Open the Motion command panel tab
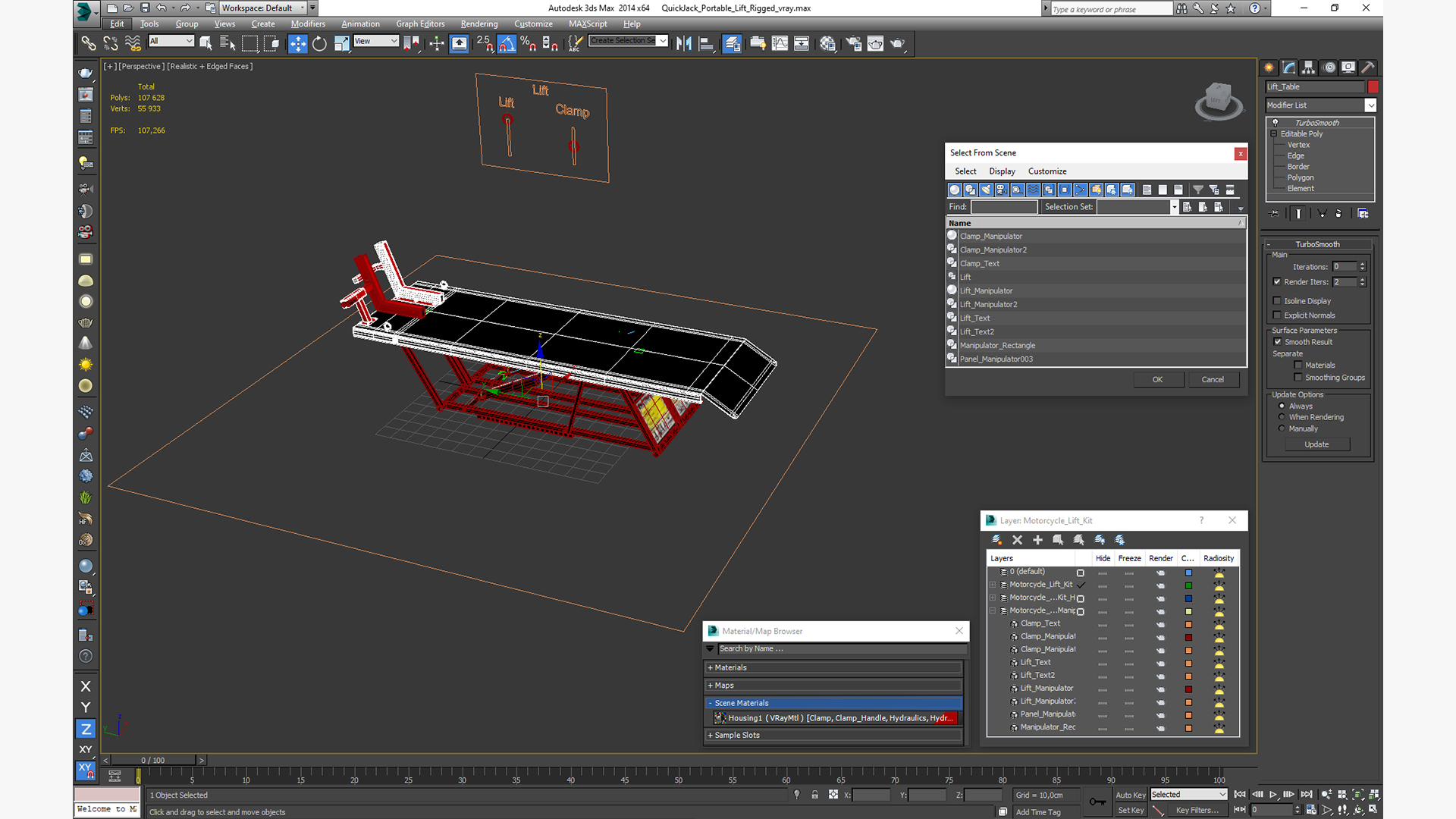The width and height of the screenshot is (1456, 819). (x=1329, y=67)
